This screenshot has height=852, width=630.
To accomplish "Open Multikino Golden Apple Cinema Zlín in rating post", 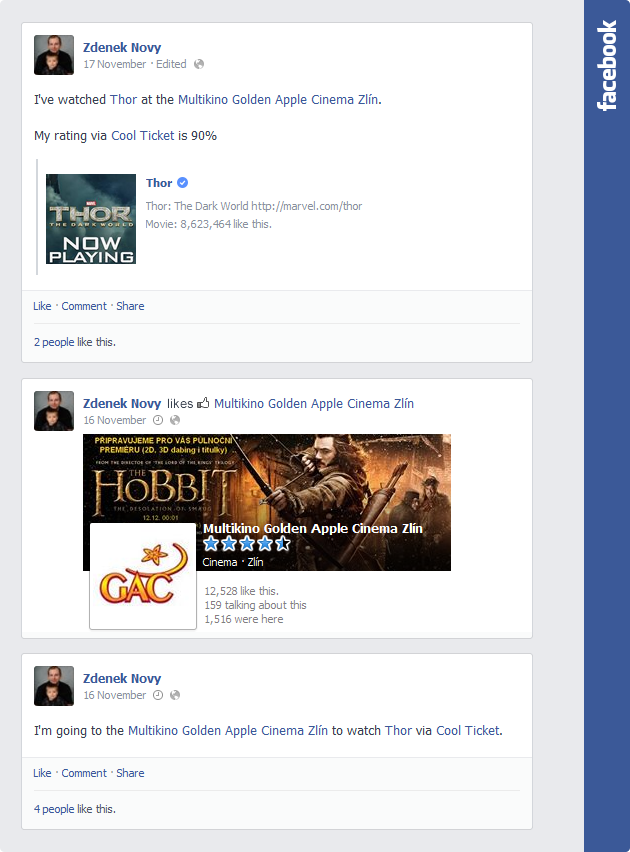I will 278,99.
